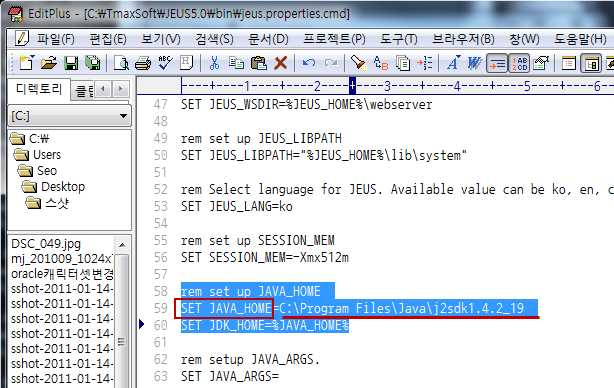Open the [C:] drive dropdown
The height and width of the screenshot is (388, 614).
coord(123,116)
